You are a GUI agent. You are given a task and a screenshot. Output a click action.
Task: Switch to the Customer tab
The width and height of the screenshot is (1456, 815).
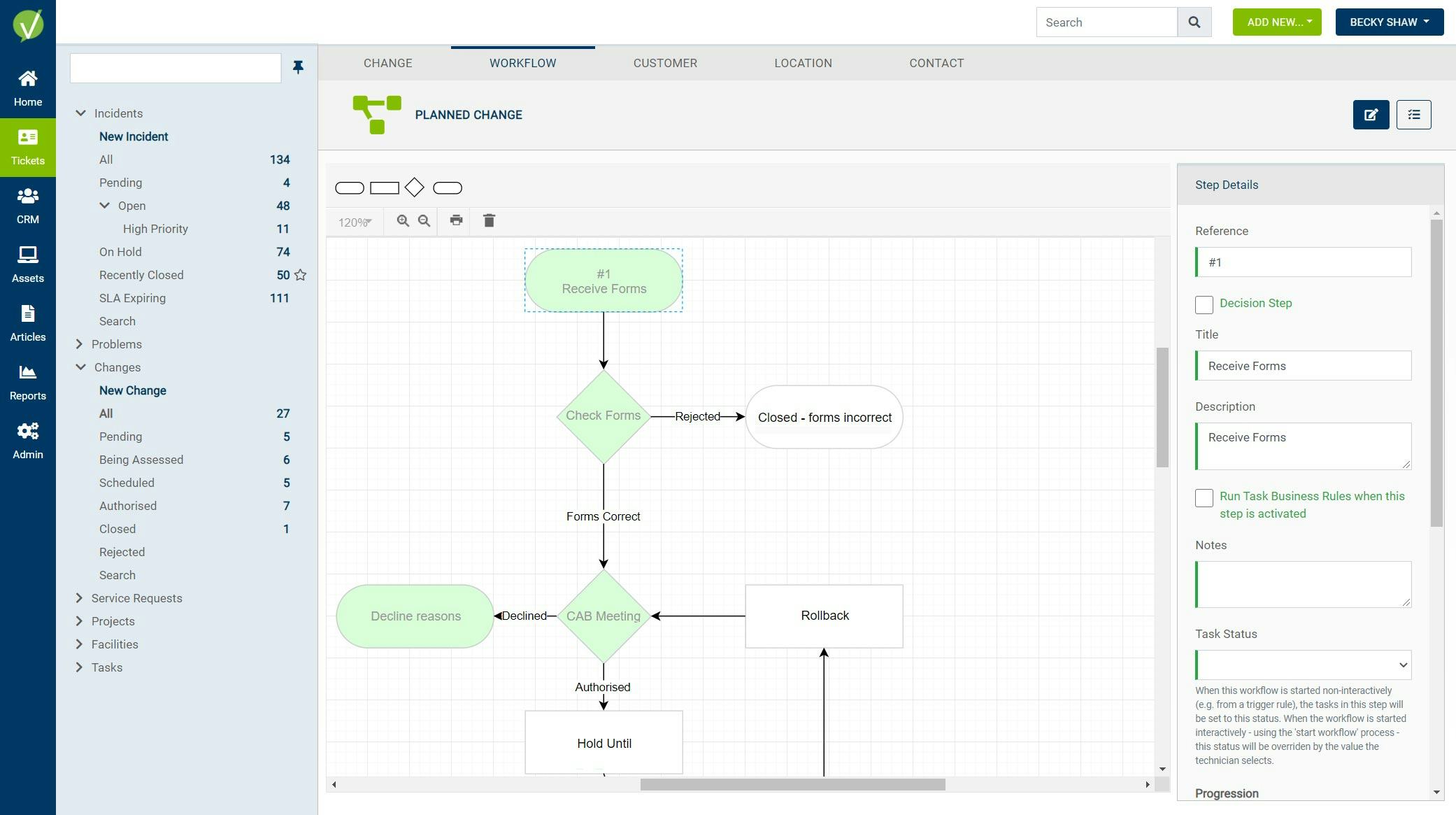coord(664,63)
